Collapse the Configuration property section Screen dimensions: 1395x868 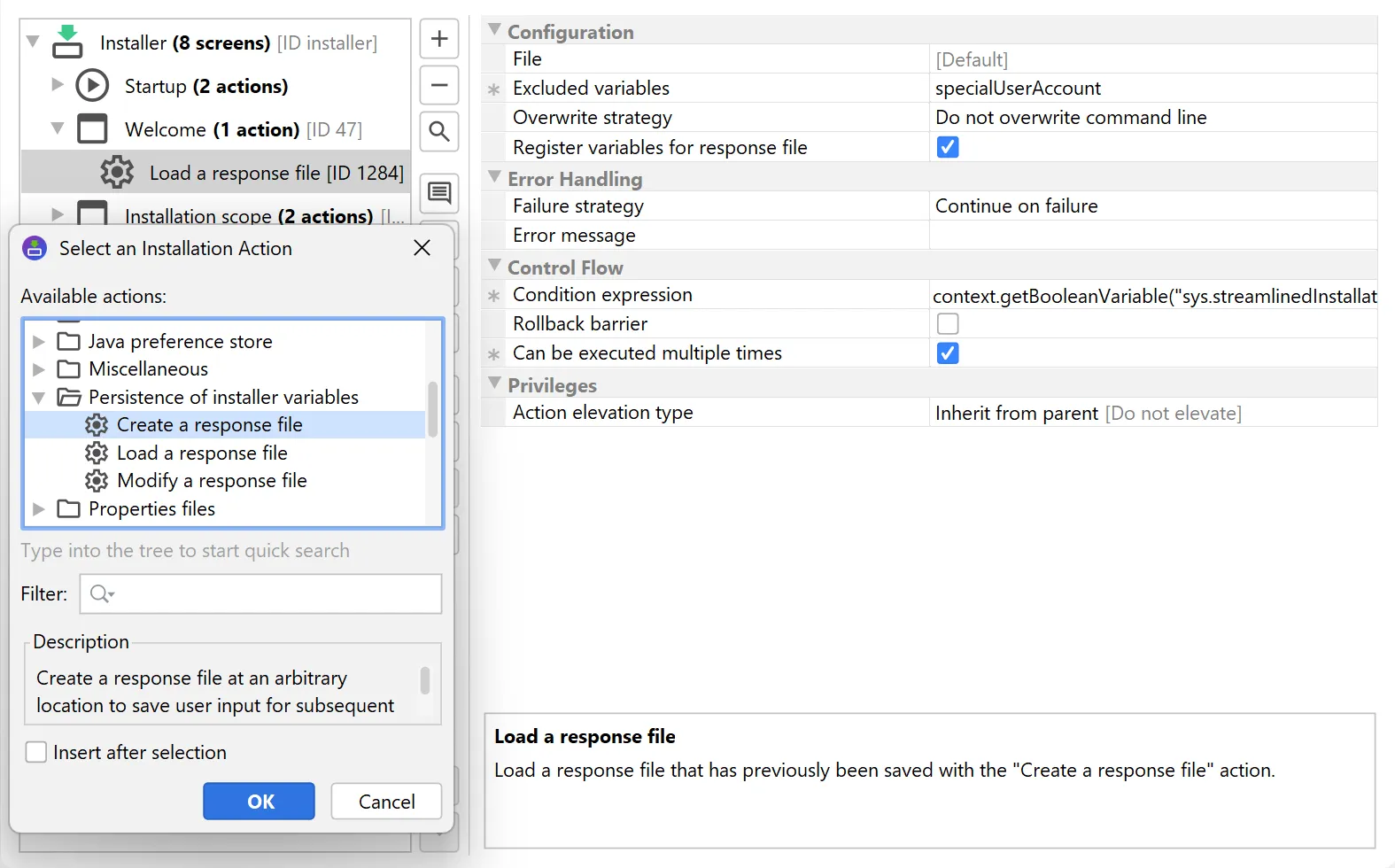pyautogui.click(x=494, y=29)
